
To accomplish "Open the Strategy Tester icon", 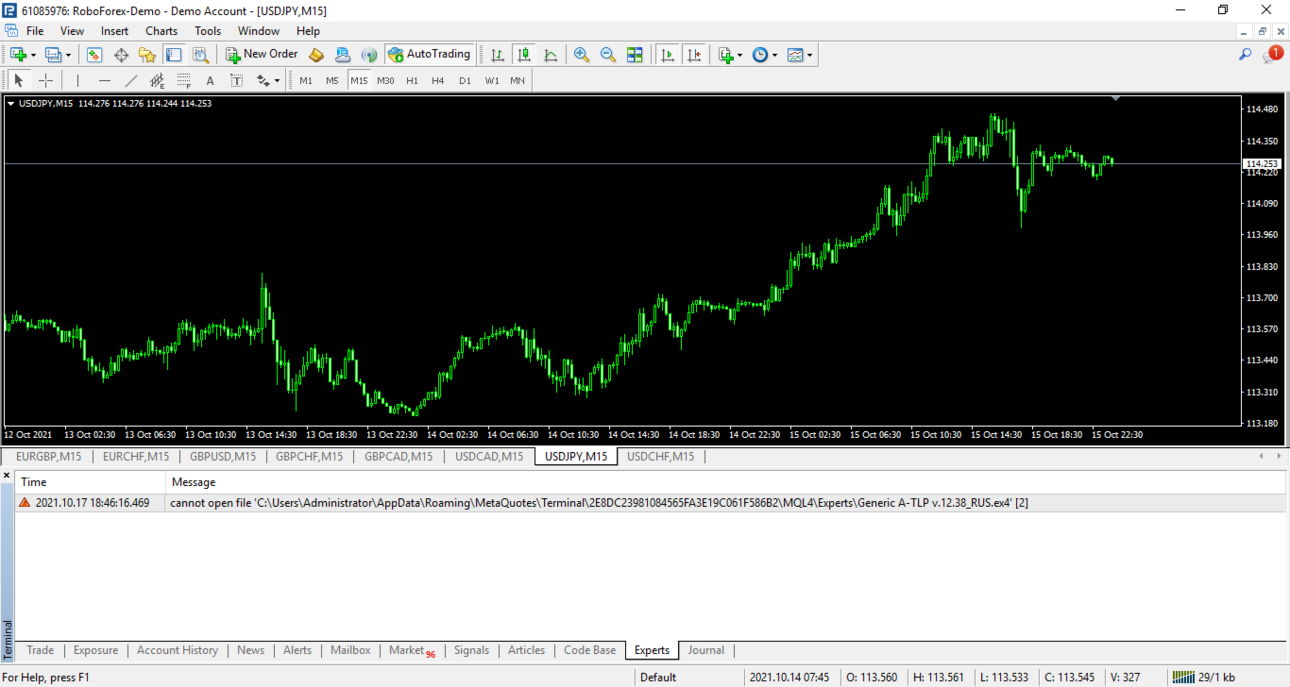I will (201, 55).
